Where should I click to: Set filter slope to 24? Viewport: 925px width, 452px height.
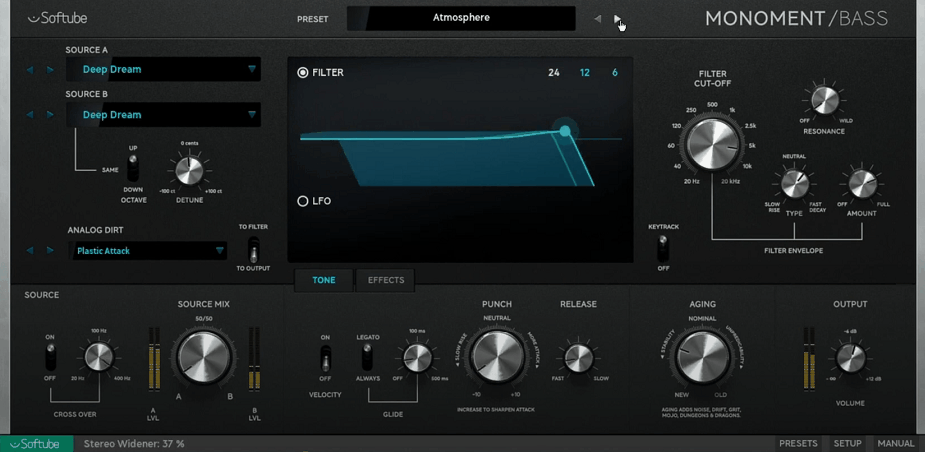553,73
